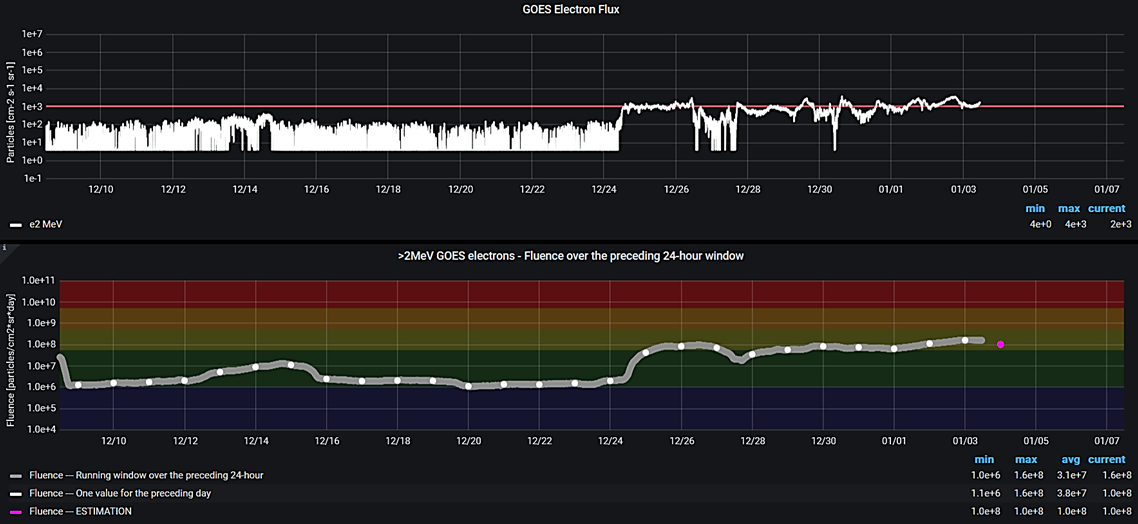Click the last white fluence point near 01/03

[965, 340]
